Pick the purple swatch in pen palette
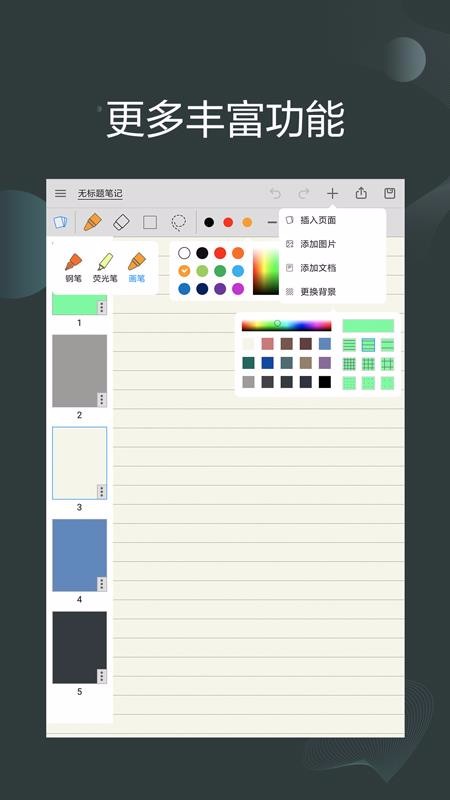 coord(220,289)
